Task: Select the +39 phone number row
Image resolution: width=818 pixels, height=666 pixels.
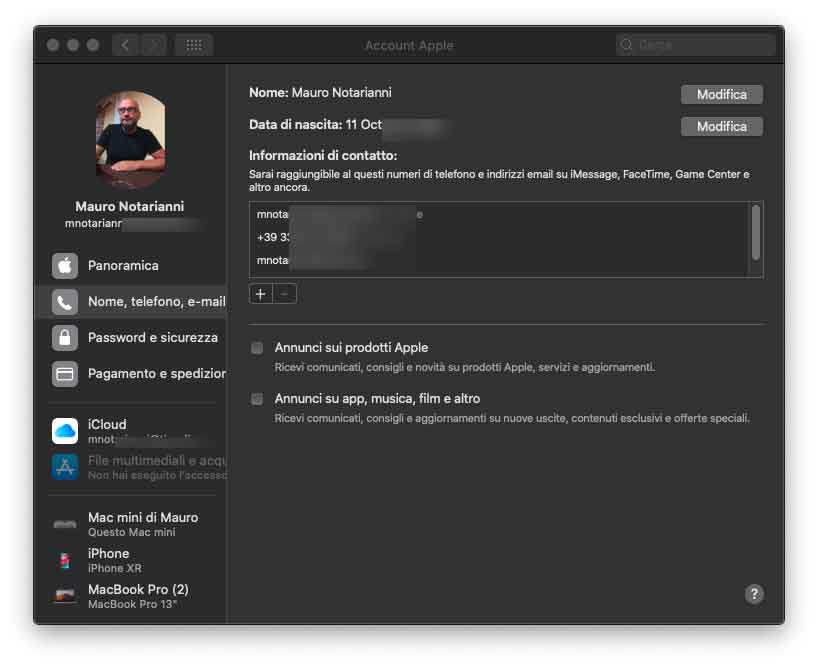Action: point(498,237)
